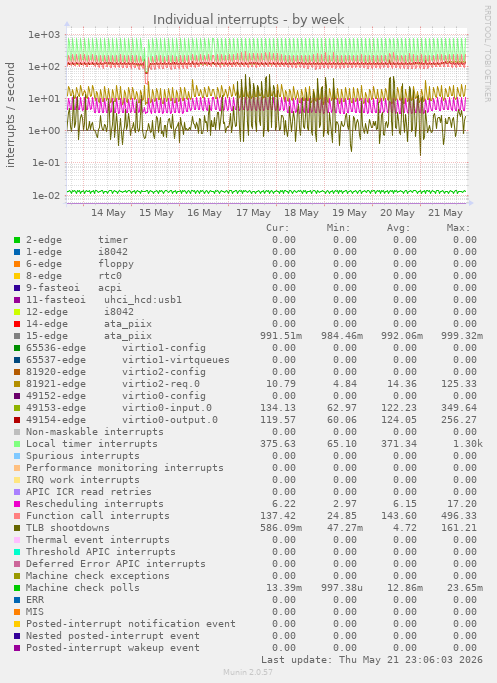Click the TLB shootdowns olive swatch
Screen dimensions: 497x683
tap(17, 528)
